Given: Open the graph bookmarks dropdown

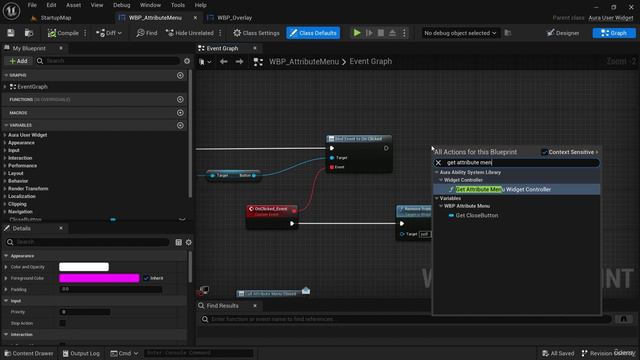Looking at the screenshot, I should click(205, 62).
